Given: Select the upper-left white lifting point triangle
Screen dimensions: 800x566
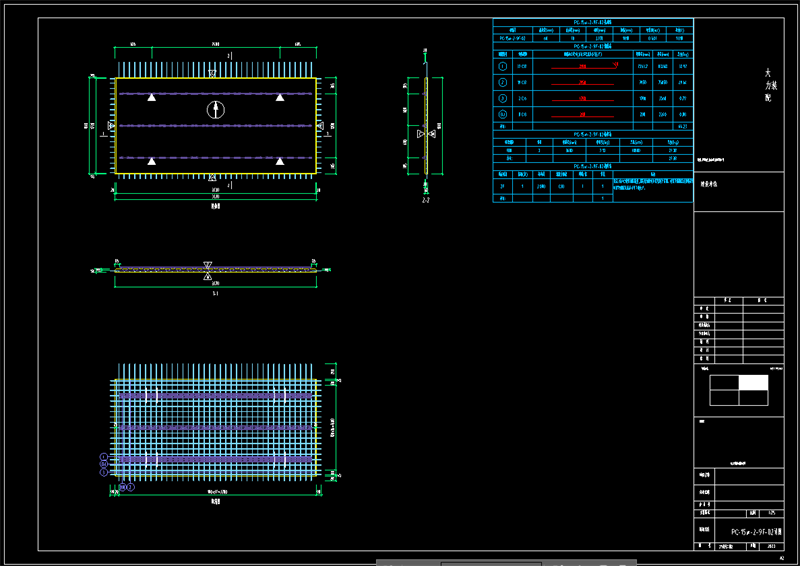Looking at the screenshot, I should click(152, 97).
